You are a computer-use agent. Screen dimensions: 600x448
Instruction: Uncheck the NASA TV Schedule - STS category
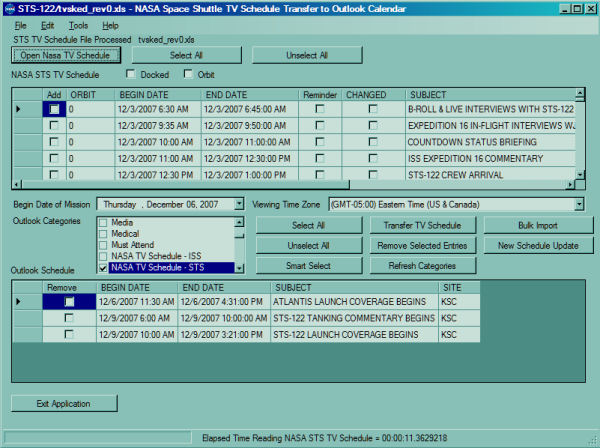point(103,267)
